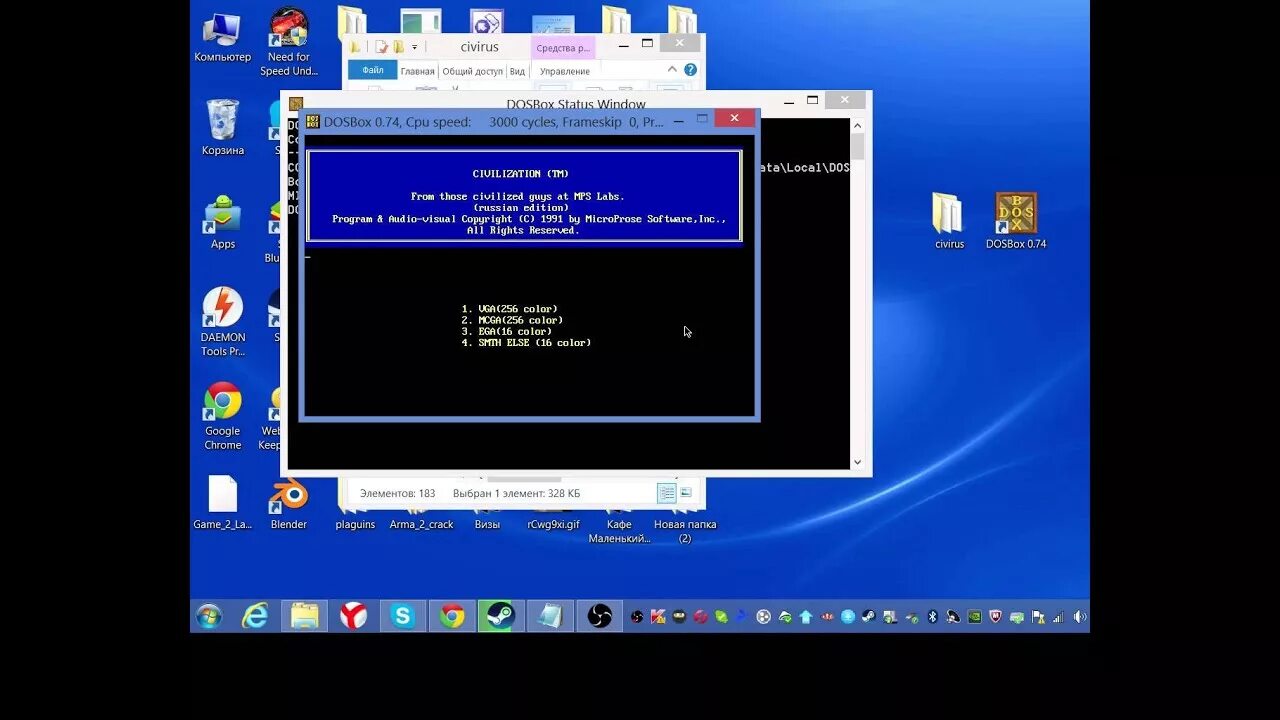The width and height of the screenshot is (1280, 720).
Task: Open quick access toolbar dropdown in Explorer
Action: (x=414, y=47)
